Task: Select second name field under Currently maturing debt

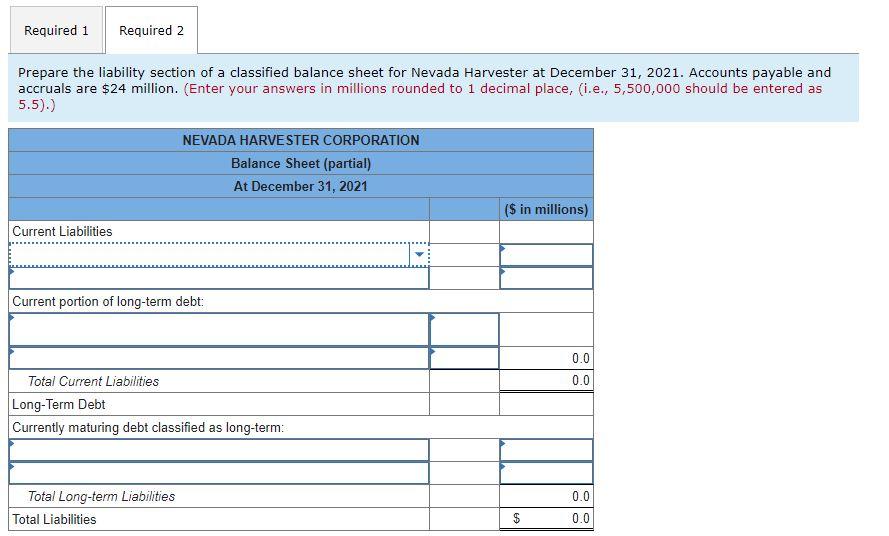Action: (x=219, y=473)
